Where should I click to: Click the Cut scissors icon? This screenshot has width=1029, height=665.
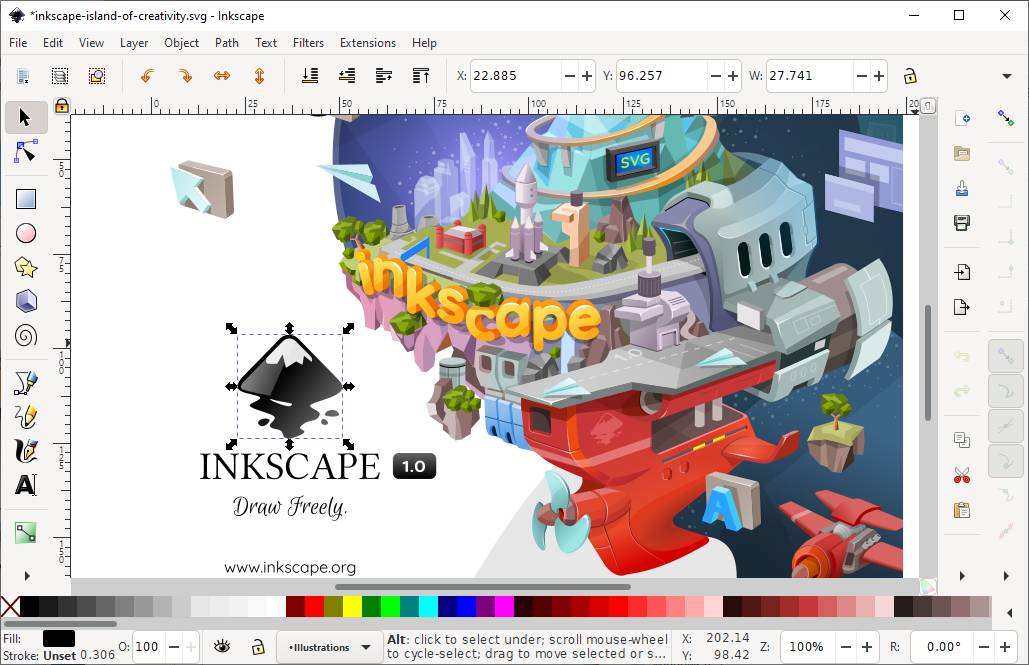(x=961, y=475)
